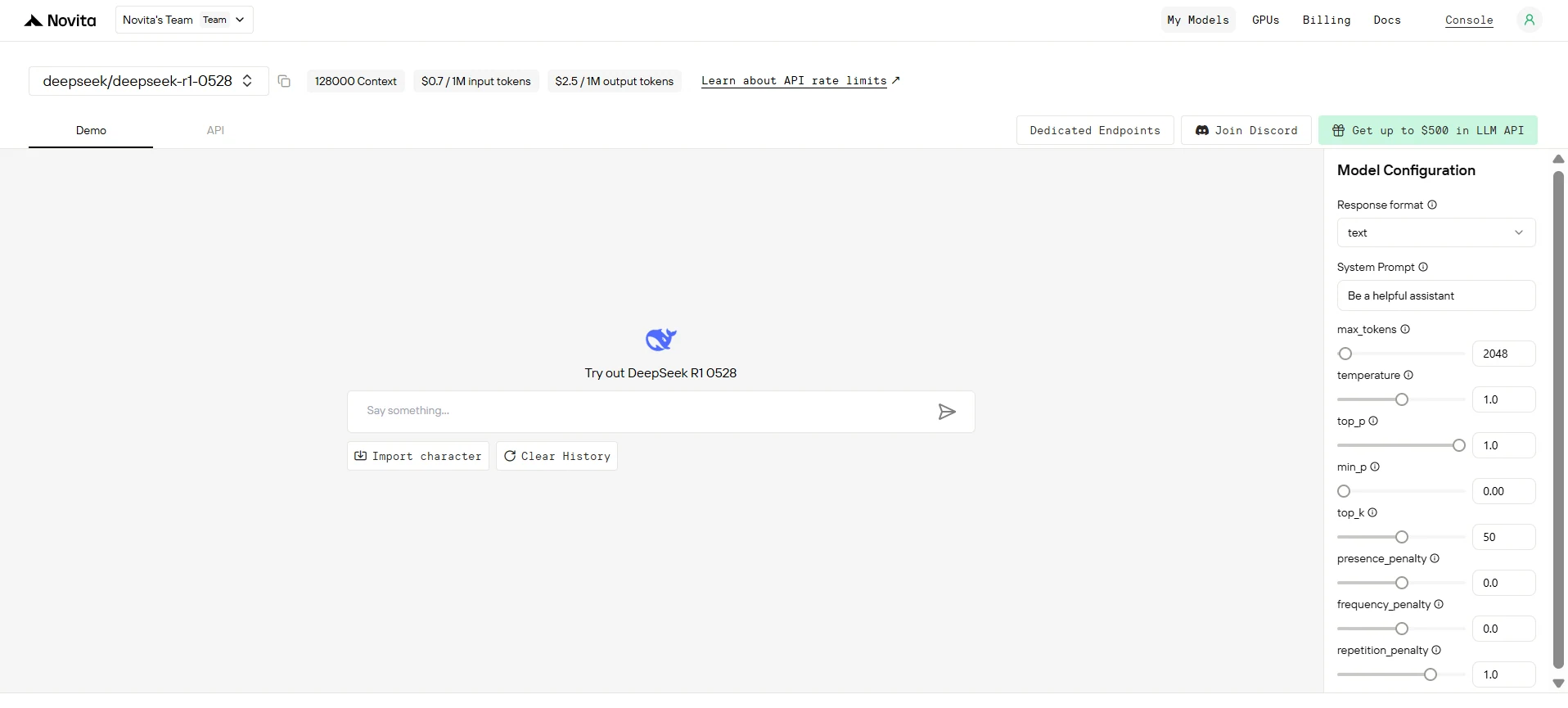Focus the presence_penalty value field
The image size is (1568, 708).
pyautogui.click(x=1504, y=583)
